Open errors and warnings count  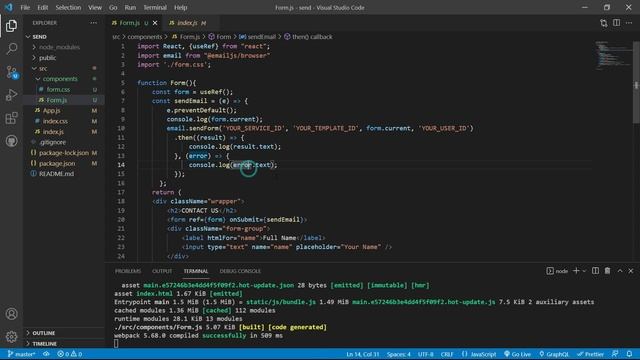click(70, 354)
